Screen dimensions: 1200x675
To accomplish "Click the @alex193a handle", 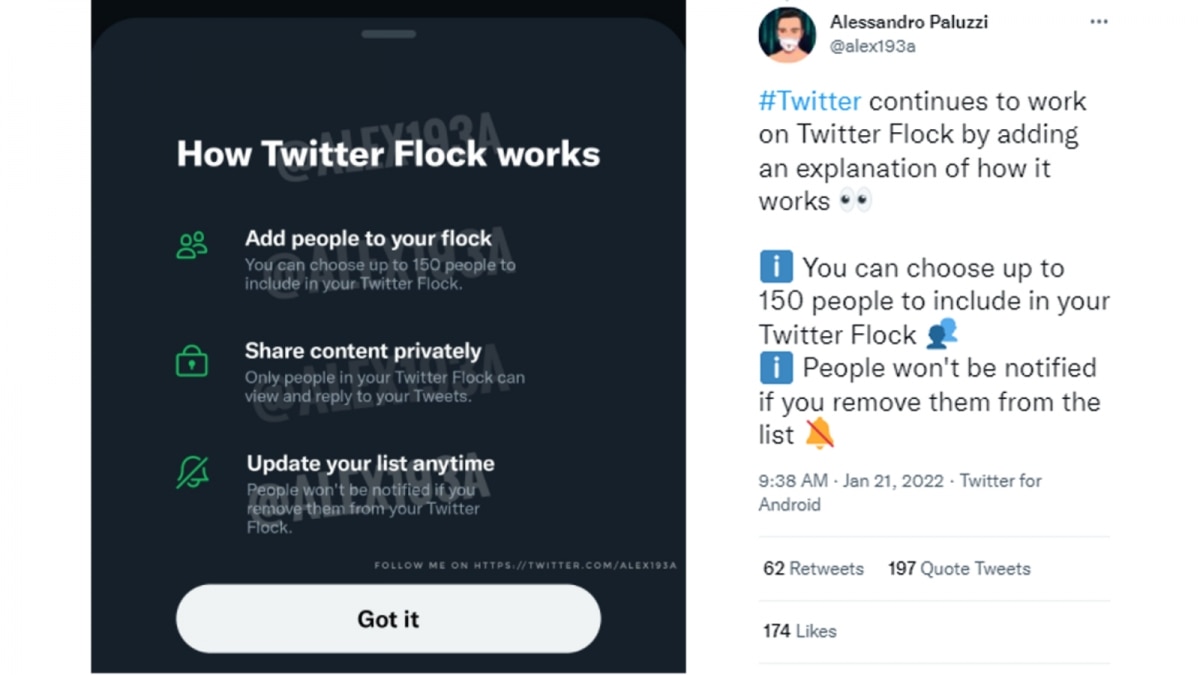I will pos(872,46).
